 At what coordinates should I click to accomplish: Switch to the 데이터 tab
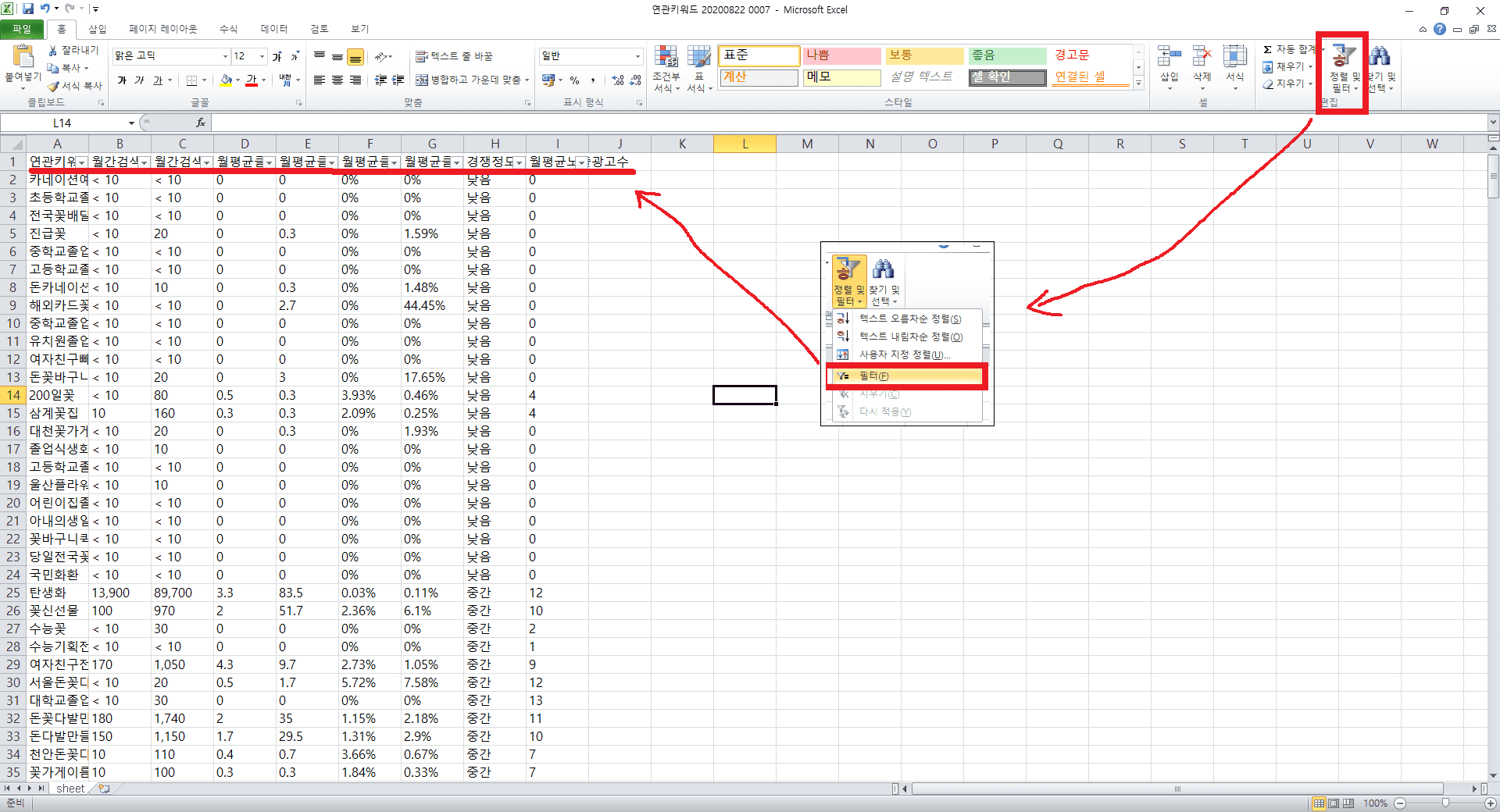pyautogui.click(x=274, y=29)
